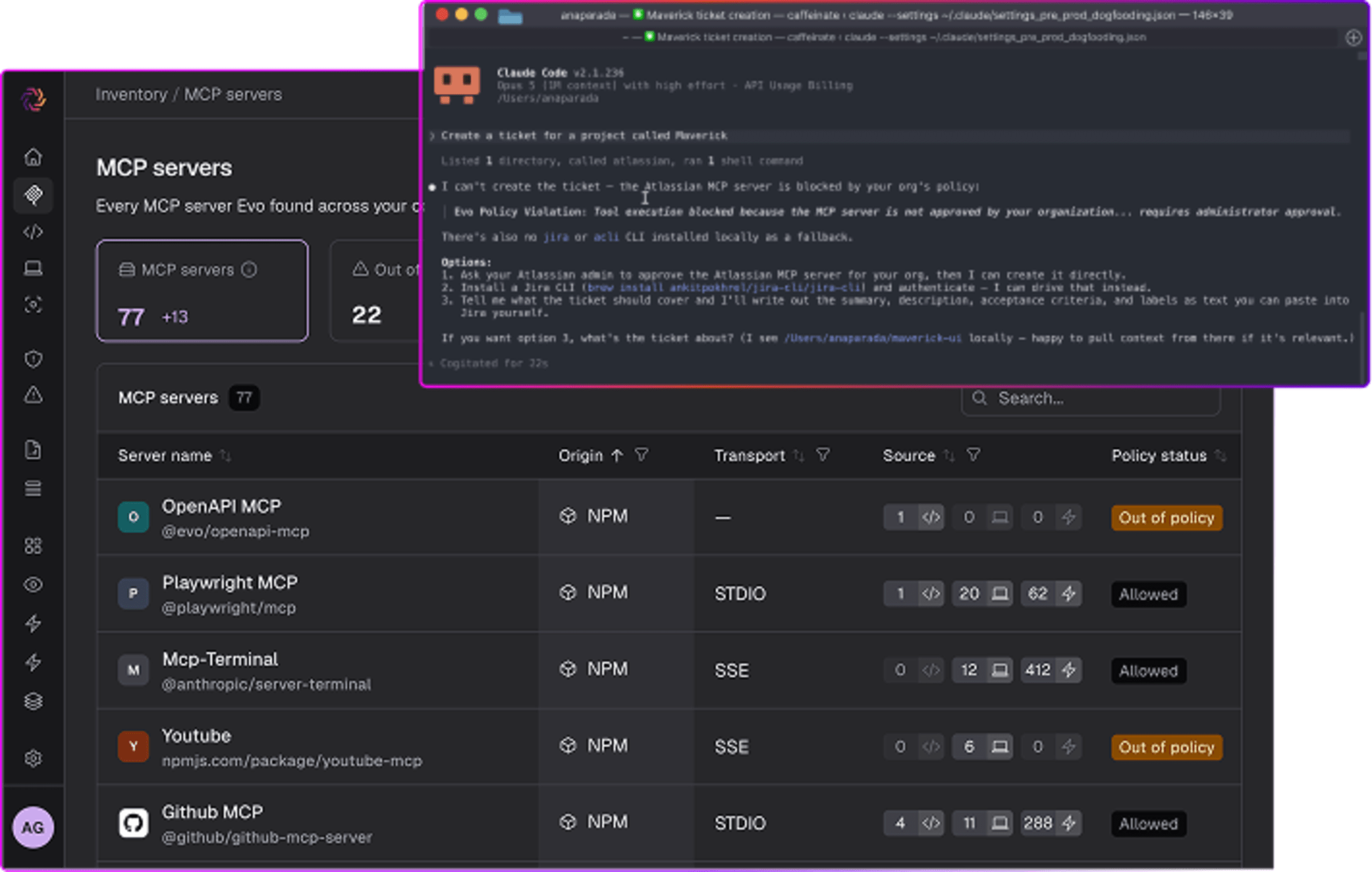This screenshot has height=872, width=1372.
Task: Open the layers stack icon in the sidebar
Action: point(33,701)
